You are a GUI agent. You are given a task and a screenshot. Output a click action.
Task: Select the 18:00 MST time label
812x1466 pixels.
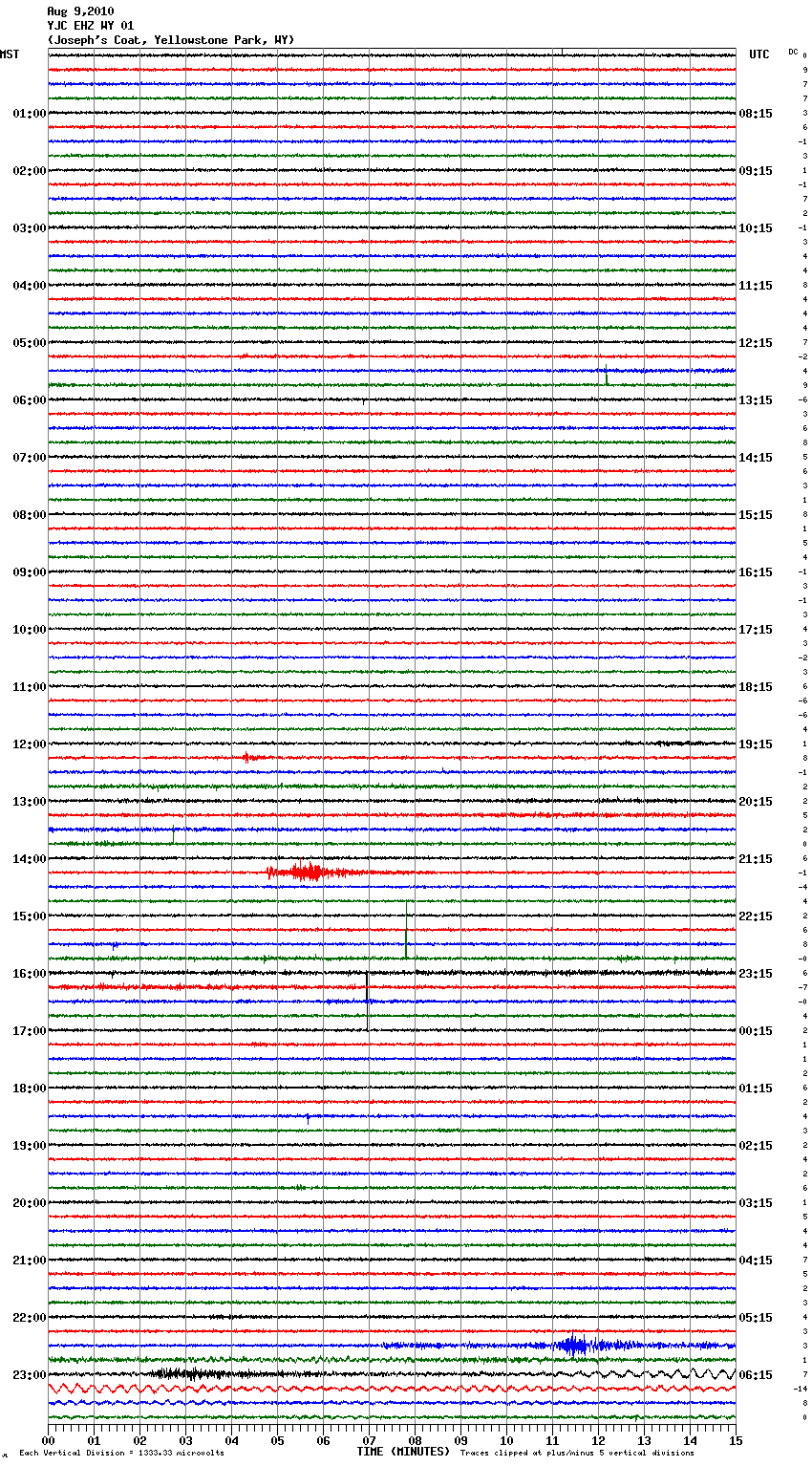click(x=30, y=1089)
